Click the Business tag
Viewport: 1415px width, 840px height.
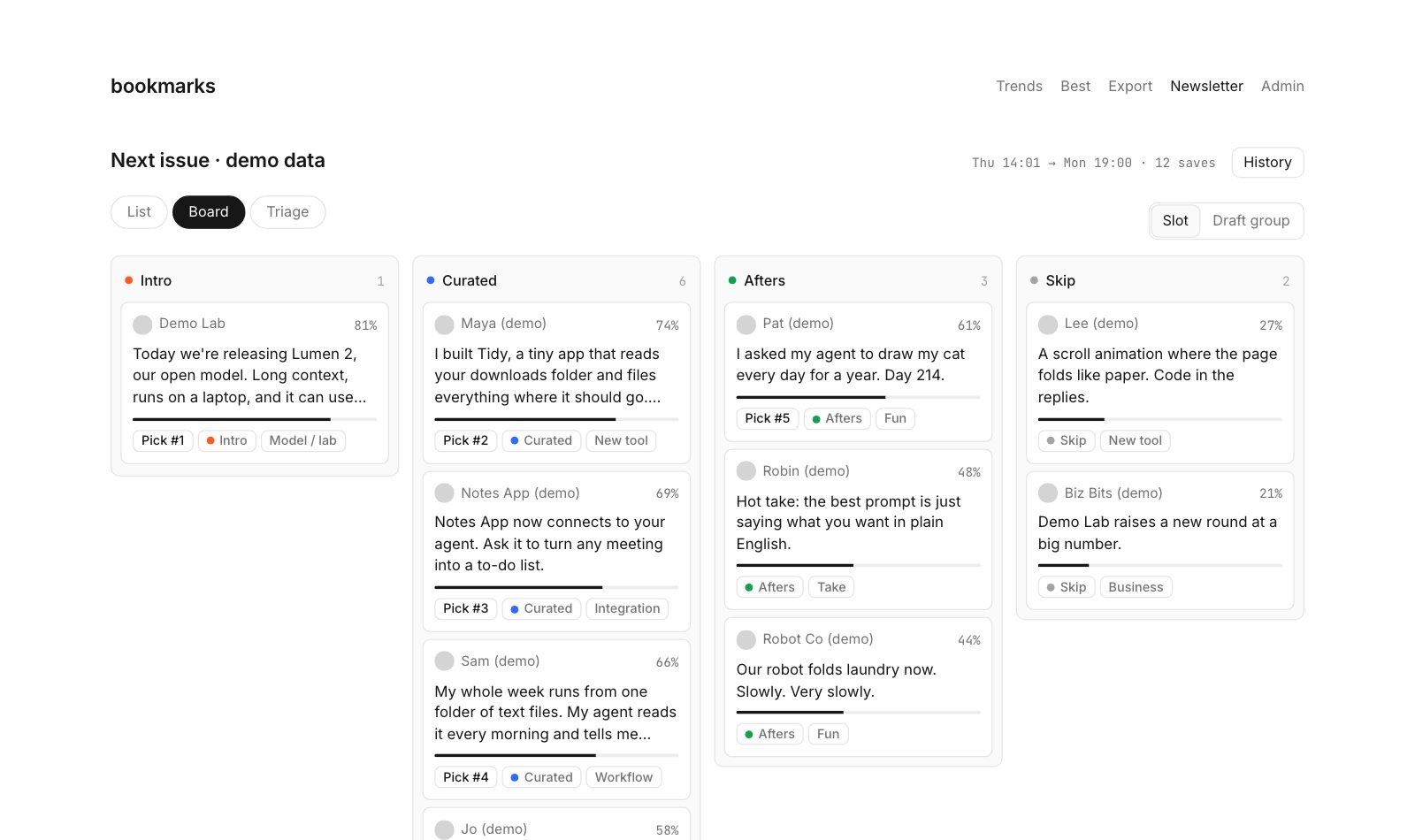pyautogui.click(x=1136, y=587)
